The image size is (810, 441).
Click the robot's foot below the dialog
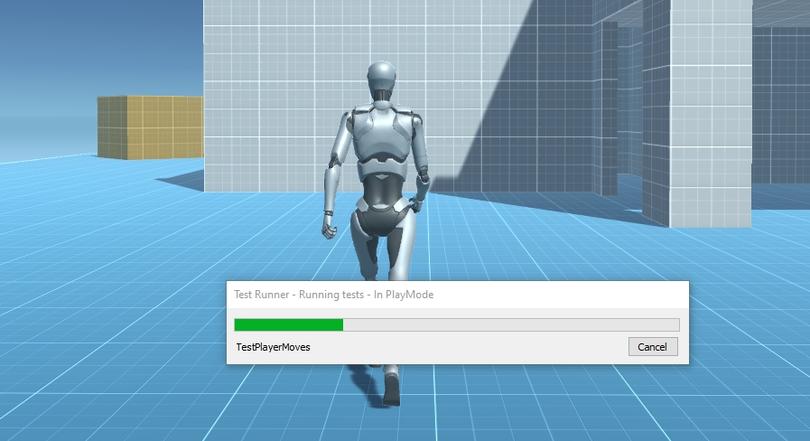tap(392, 385)
